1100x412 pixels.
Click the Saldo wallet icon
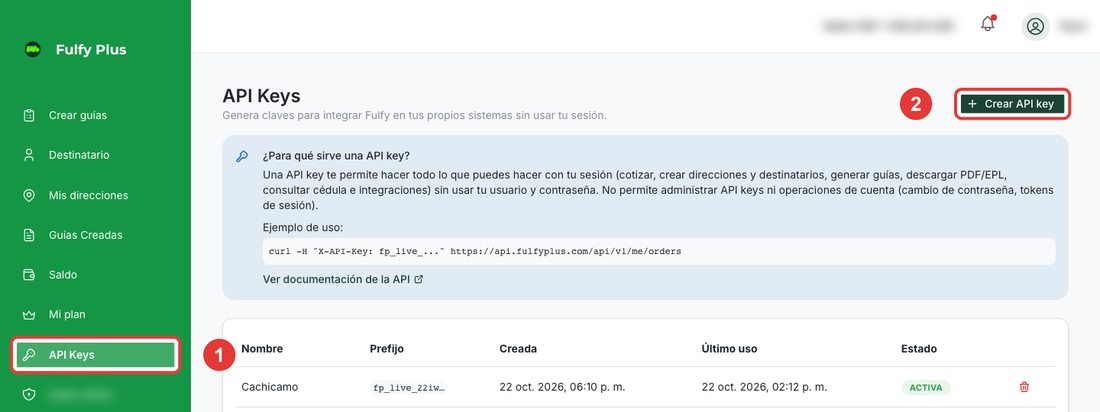29,274
